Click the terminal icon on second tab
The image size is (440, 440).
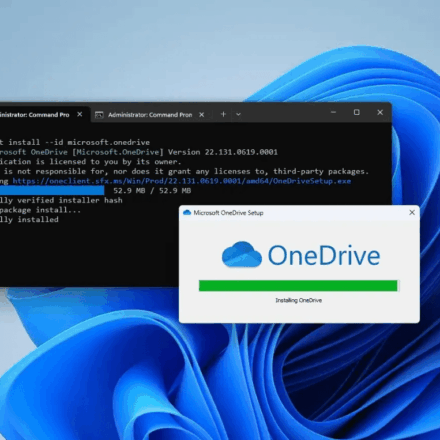[99, 115]
